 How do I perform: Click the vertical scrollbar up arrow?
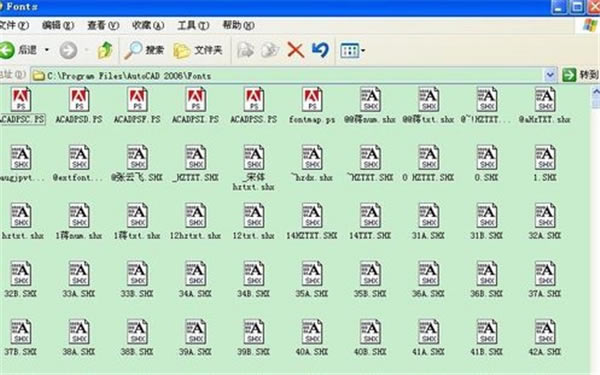(595, 92)
